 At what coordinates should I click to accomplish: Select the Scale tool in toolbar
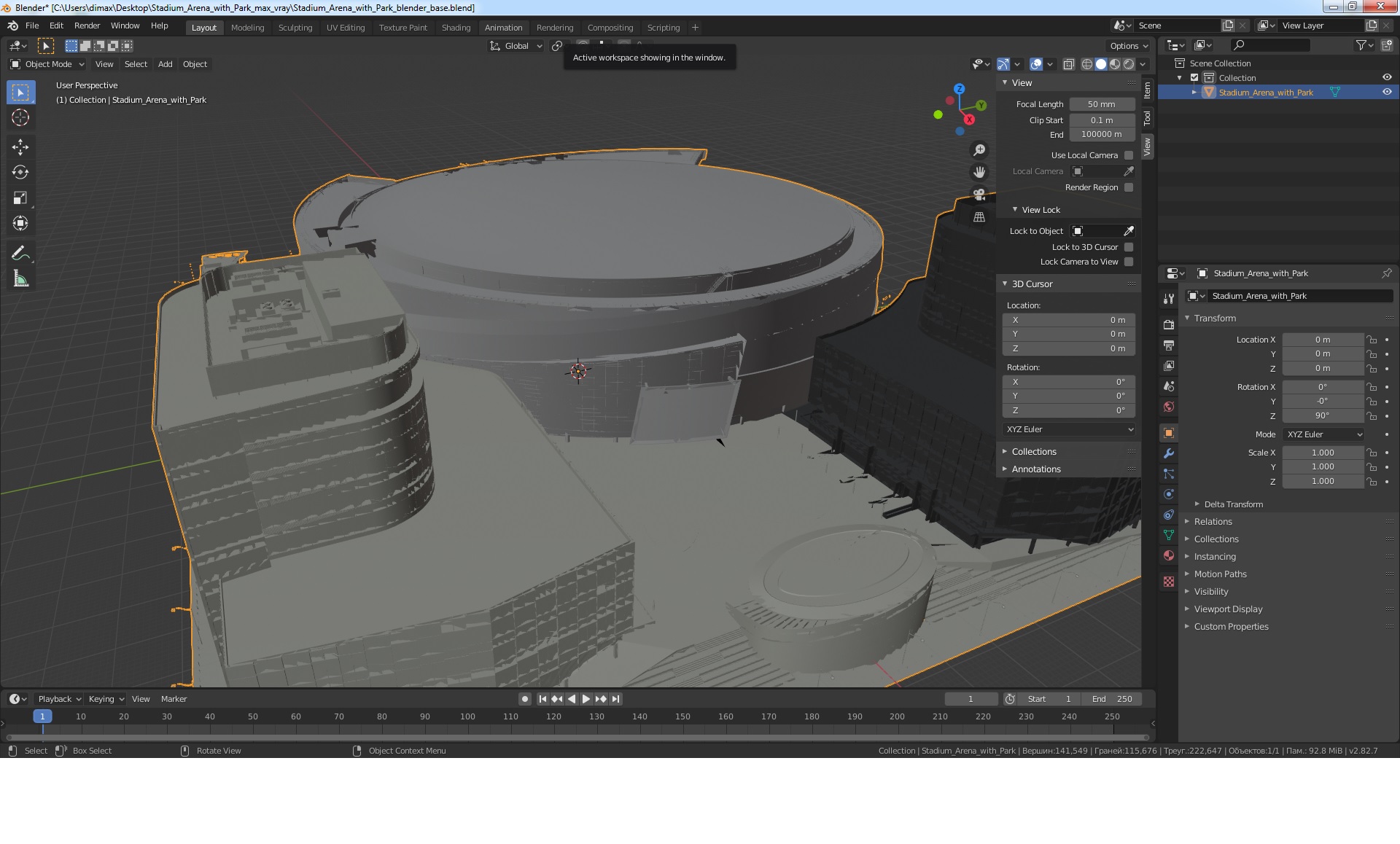20,198
